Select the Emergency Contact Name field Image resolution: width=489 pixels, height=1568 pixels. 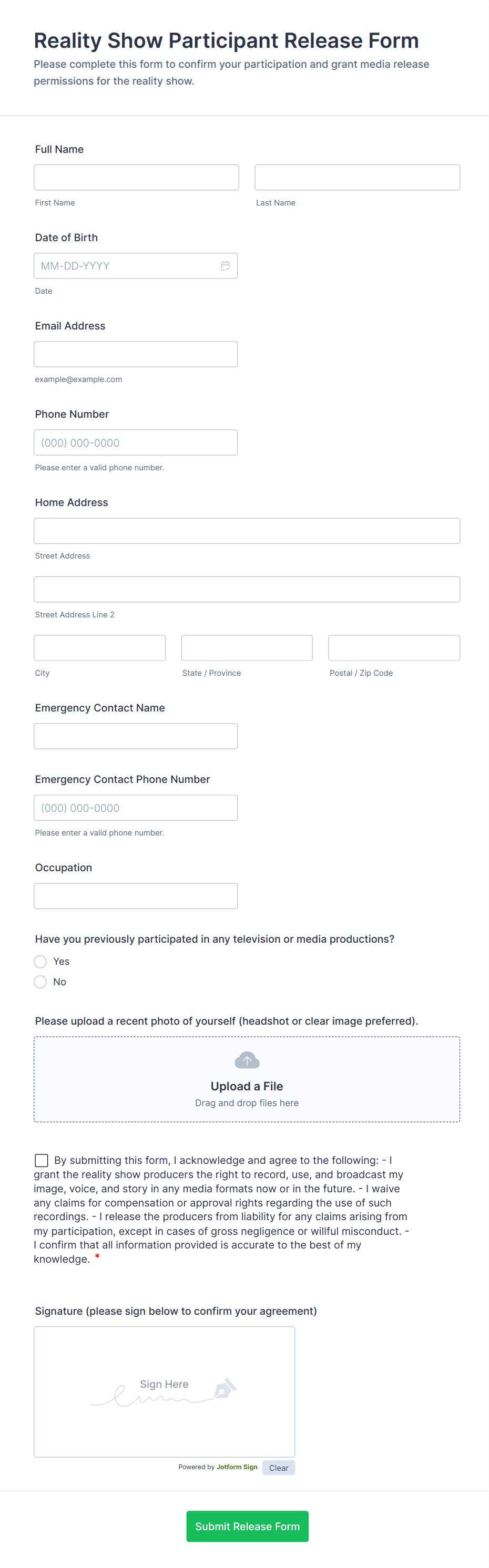(x=136, y=736)
